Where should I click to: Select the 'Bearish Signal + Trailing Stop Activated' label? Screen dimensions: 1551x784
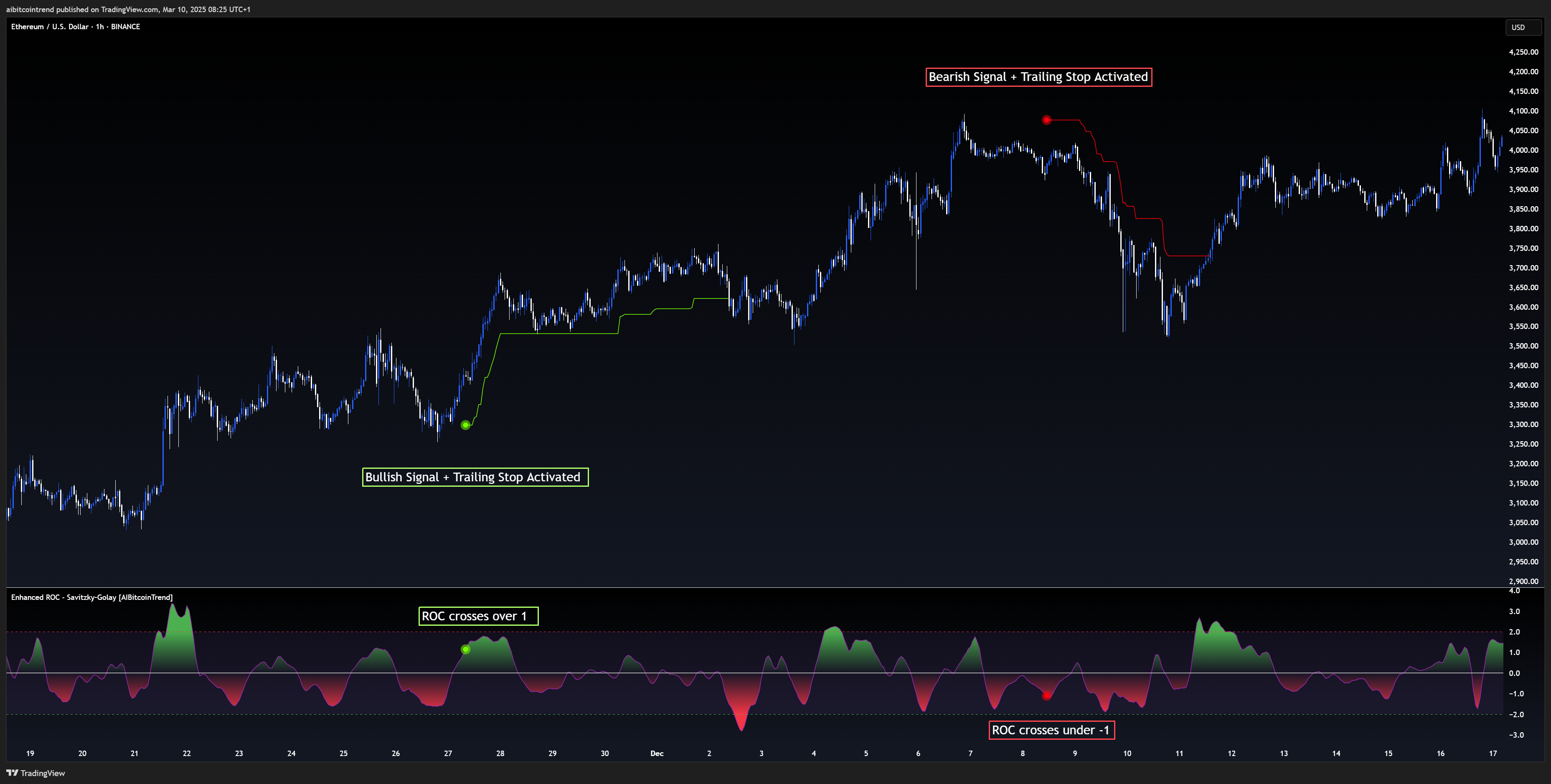tap(1038, 77)
